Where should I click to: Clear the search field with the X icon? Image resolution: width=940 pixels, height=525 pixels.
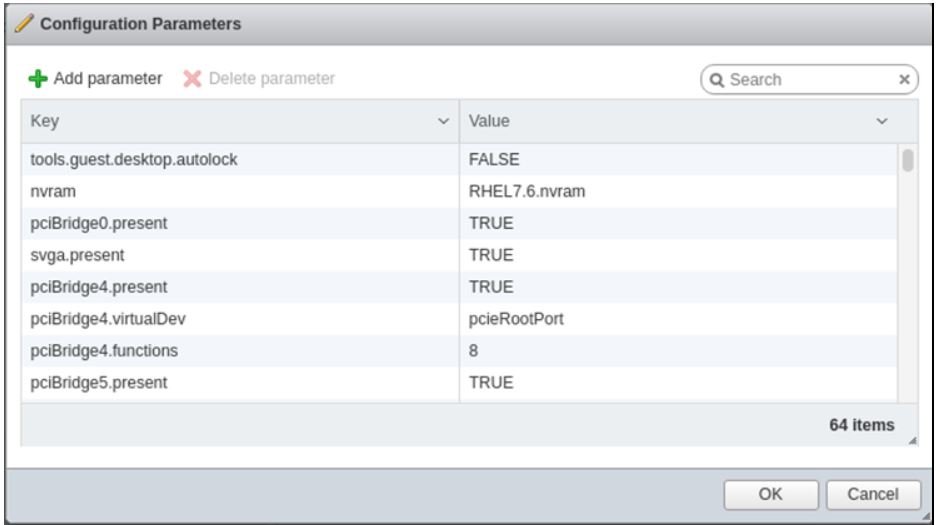[x=905, y=79]
